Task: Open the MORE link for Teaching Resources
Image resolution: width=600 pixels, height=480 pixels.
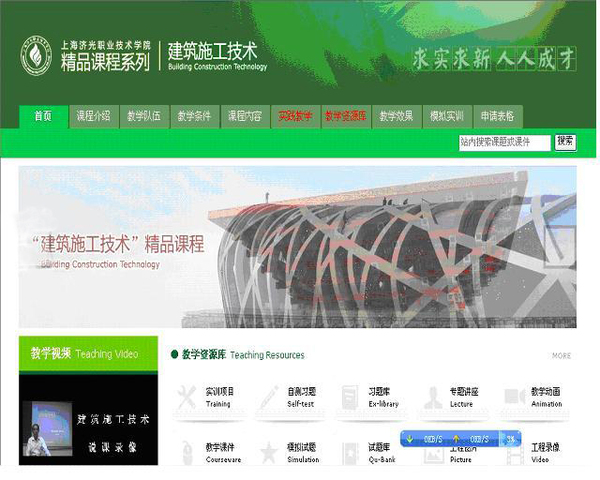Action: point(561,356)
